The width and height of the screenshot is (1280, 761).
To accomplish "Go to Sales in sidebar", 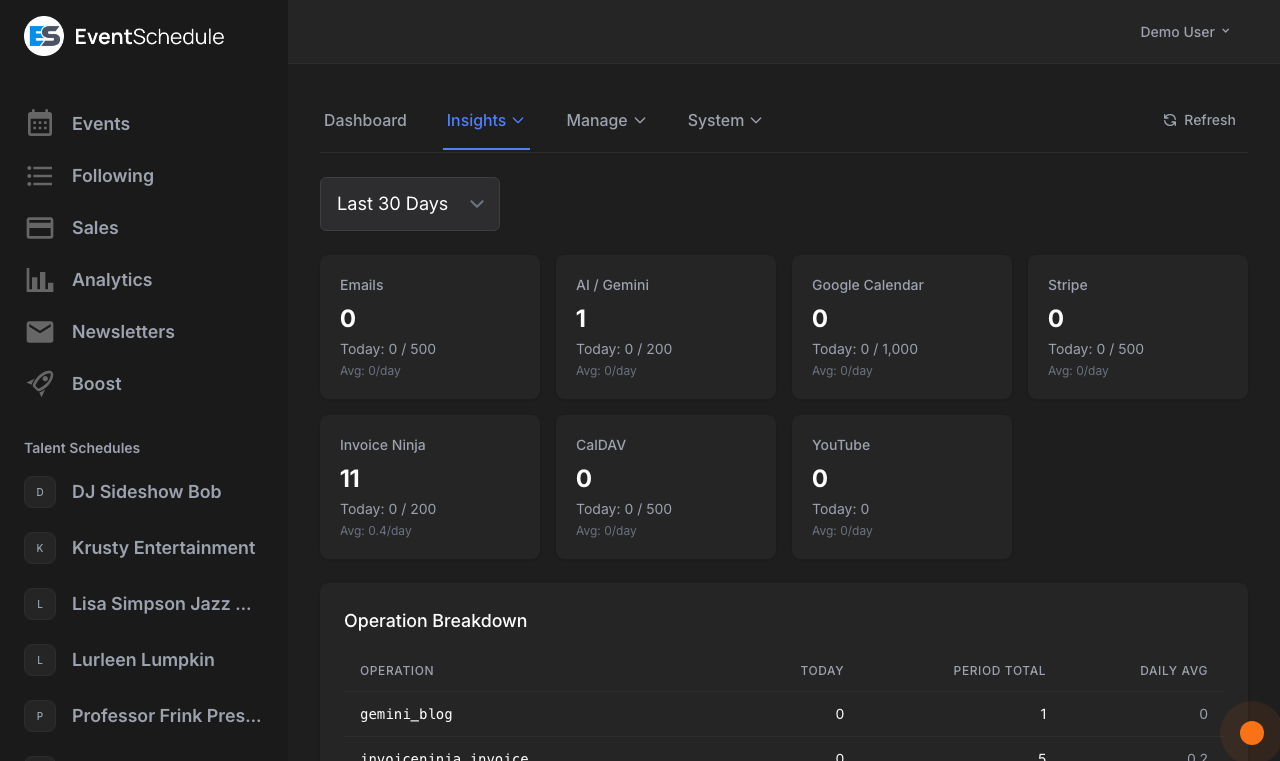I will [x=95, y=228].
